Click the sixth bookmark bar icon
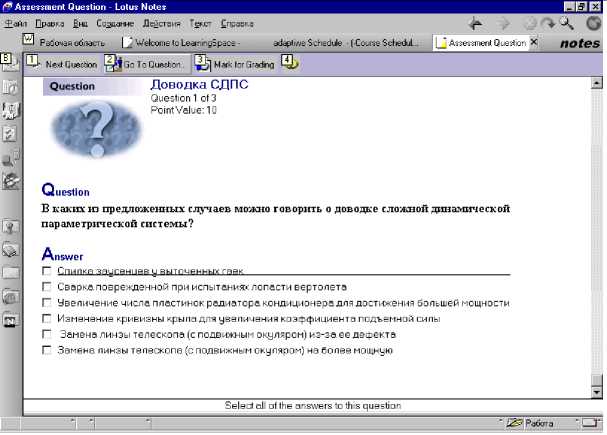The image size is (607, 435). [x=10, y=181]
